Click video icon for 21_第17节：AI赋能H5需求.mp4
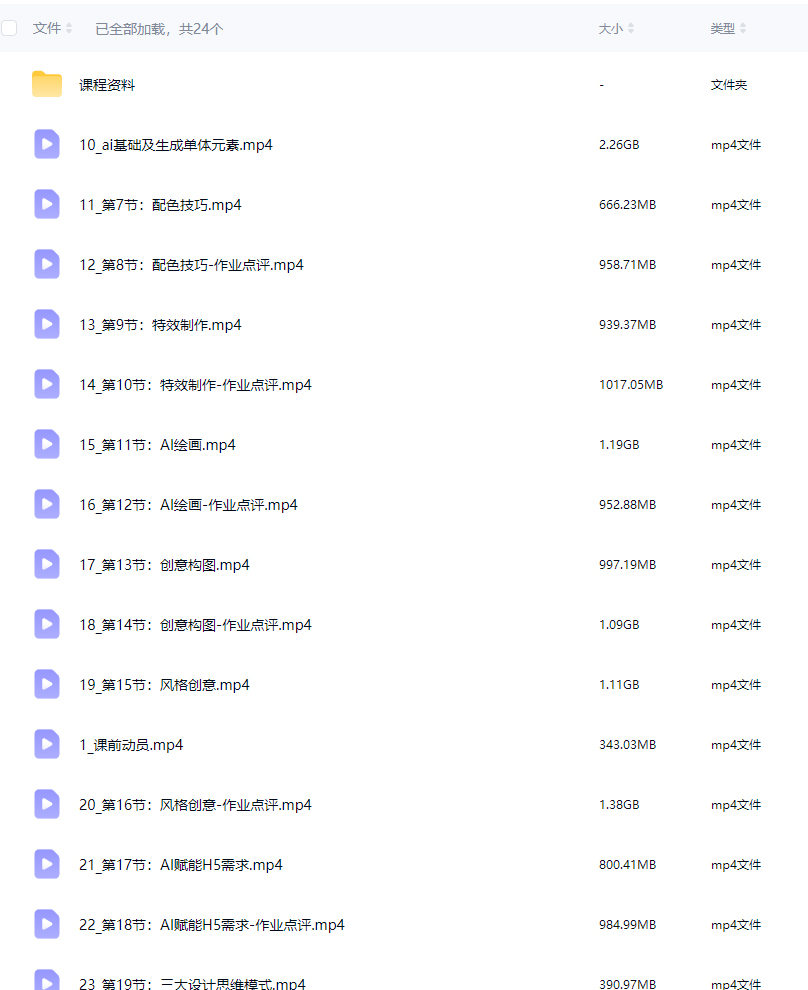808x990 pixels. click(47, 864)
